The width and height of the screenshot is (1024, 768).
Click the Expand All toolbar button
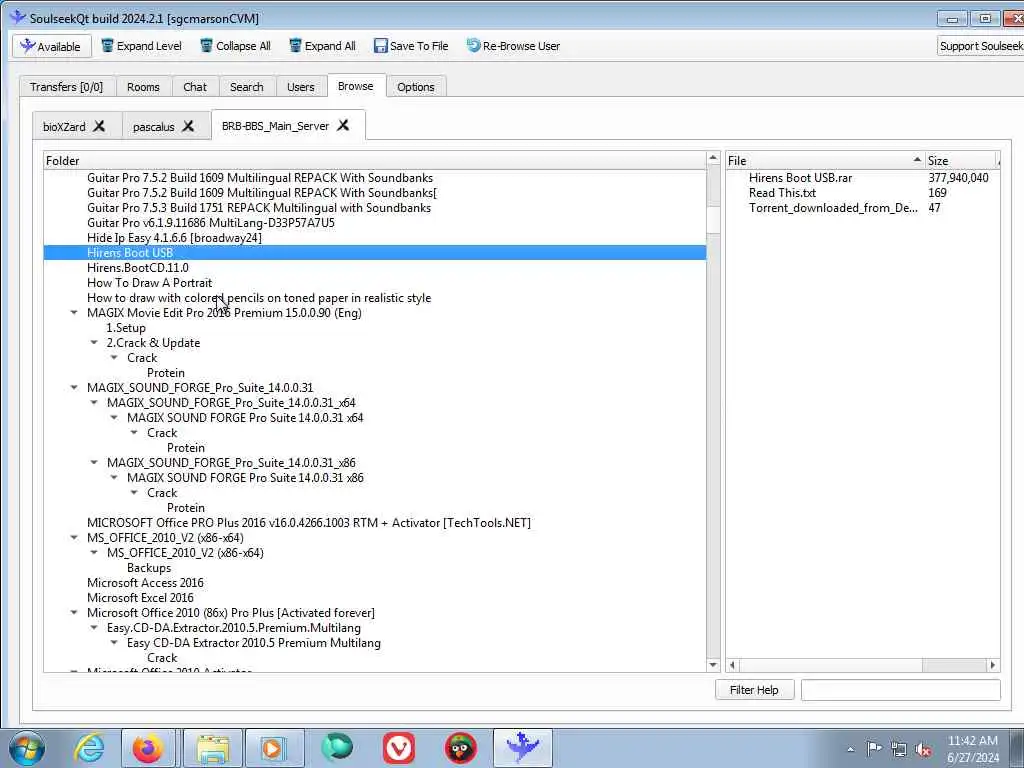pyautogui.click(x=322, y=46)
